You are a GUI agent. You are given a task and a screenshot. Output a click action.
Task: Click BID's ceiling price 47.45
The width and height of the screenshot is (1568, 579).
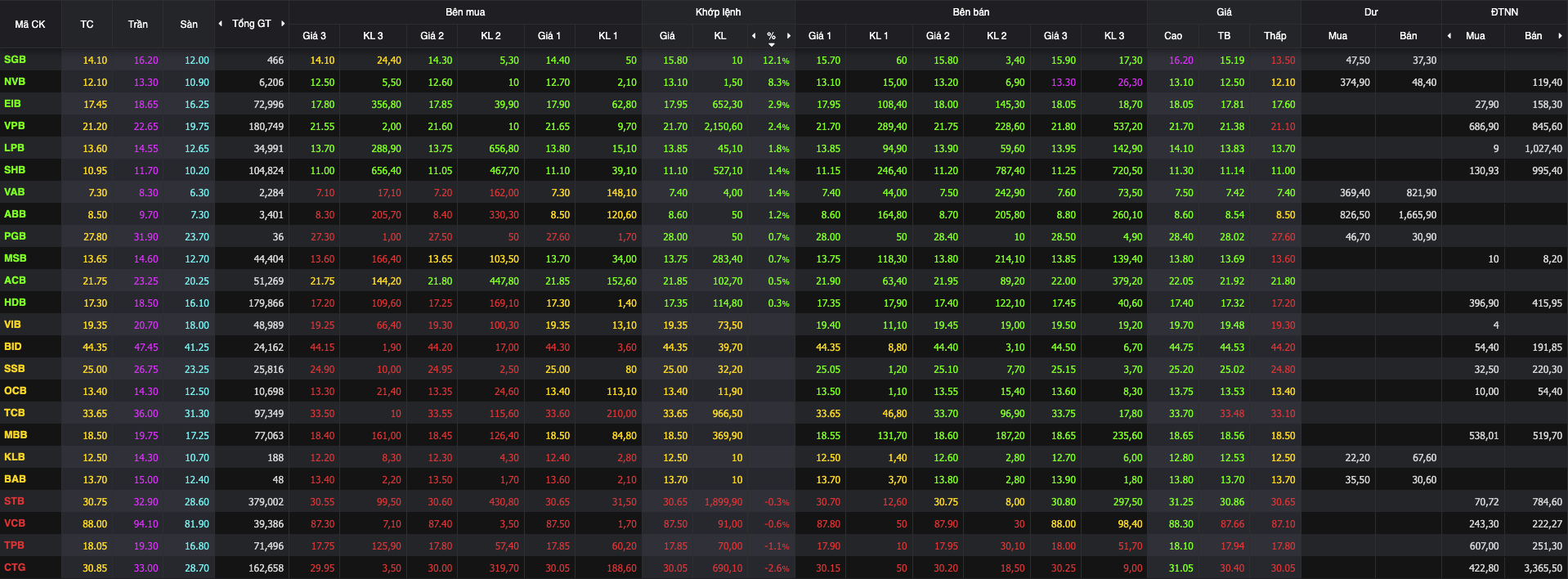[146, 348]
